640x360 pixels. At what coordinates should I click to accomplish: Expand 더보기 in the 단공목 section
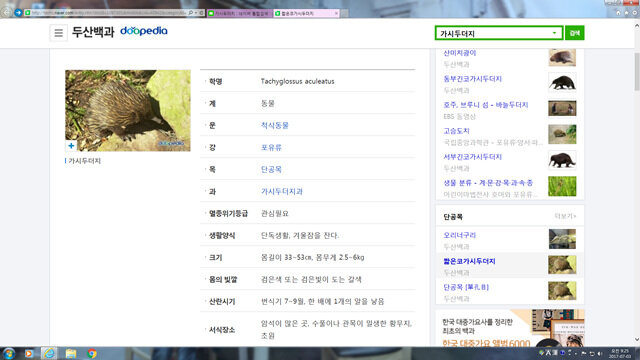565,216
